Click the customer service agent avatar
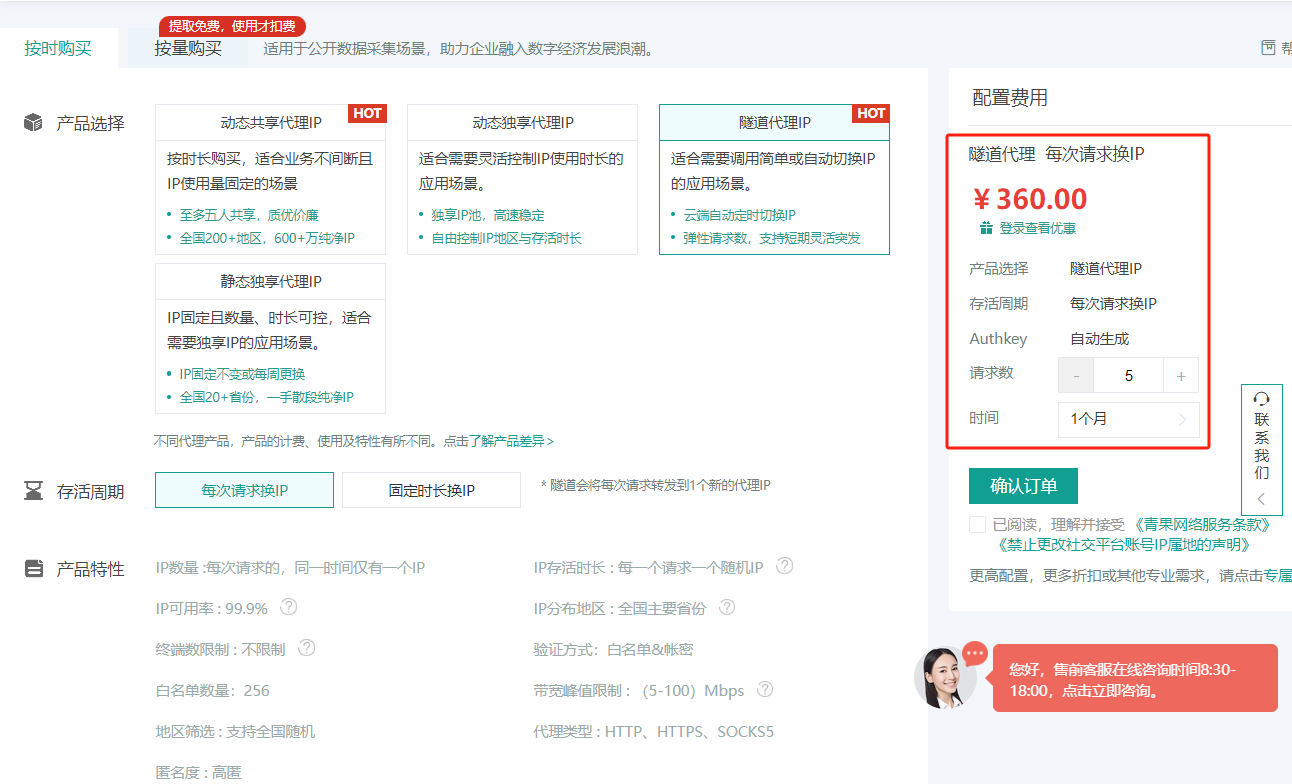This screenshot has height=784, width=1292. pyautogui.click(x=945, y=678)
